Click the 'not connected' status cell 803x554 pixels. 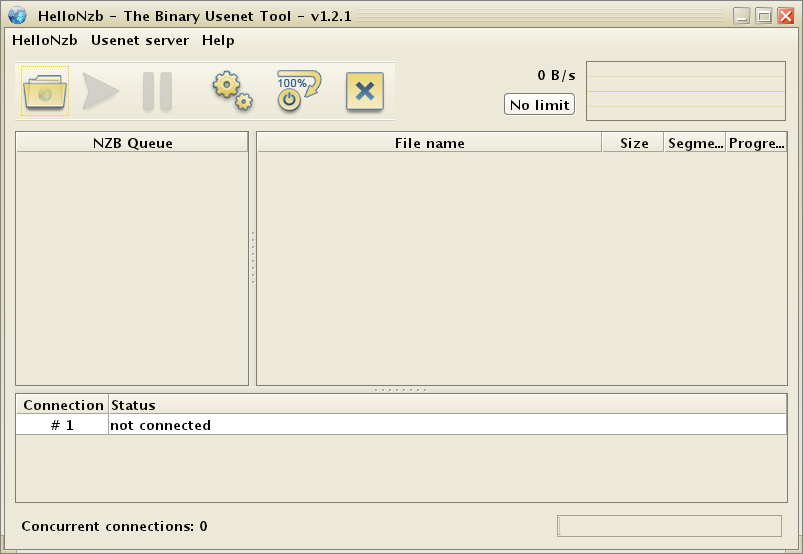pyautogui.click(x=448, y=425)
